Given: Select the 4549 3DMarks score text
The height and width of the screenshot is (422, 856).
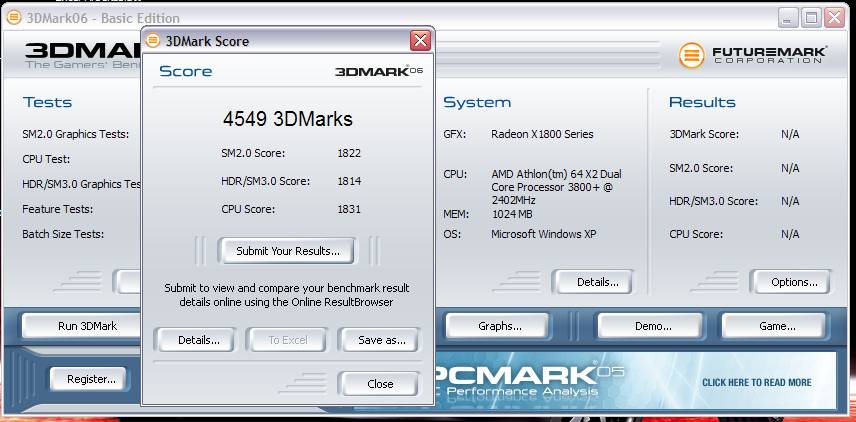Looking at the screenshot, I should pyautogui.click(x=287, y=119).
